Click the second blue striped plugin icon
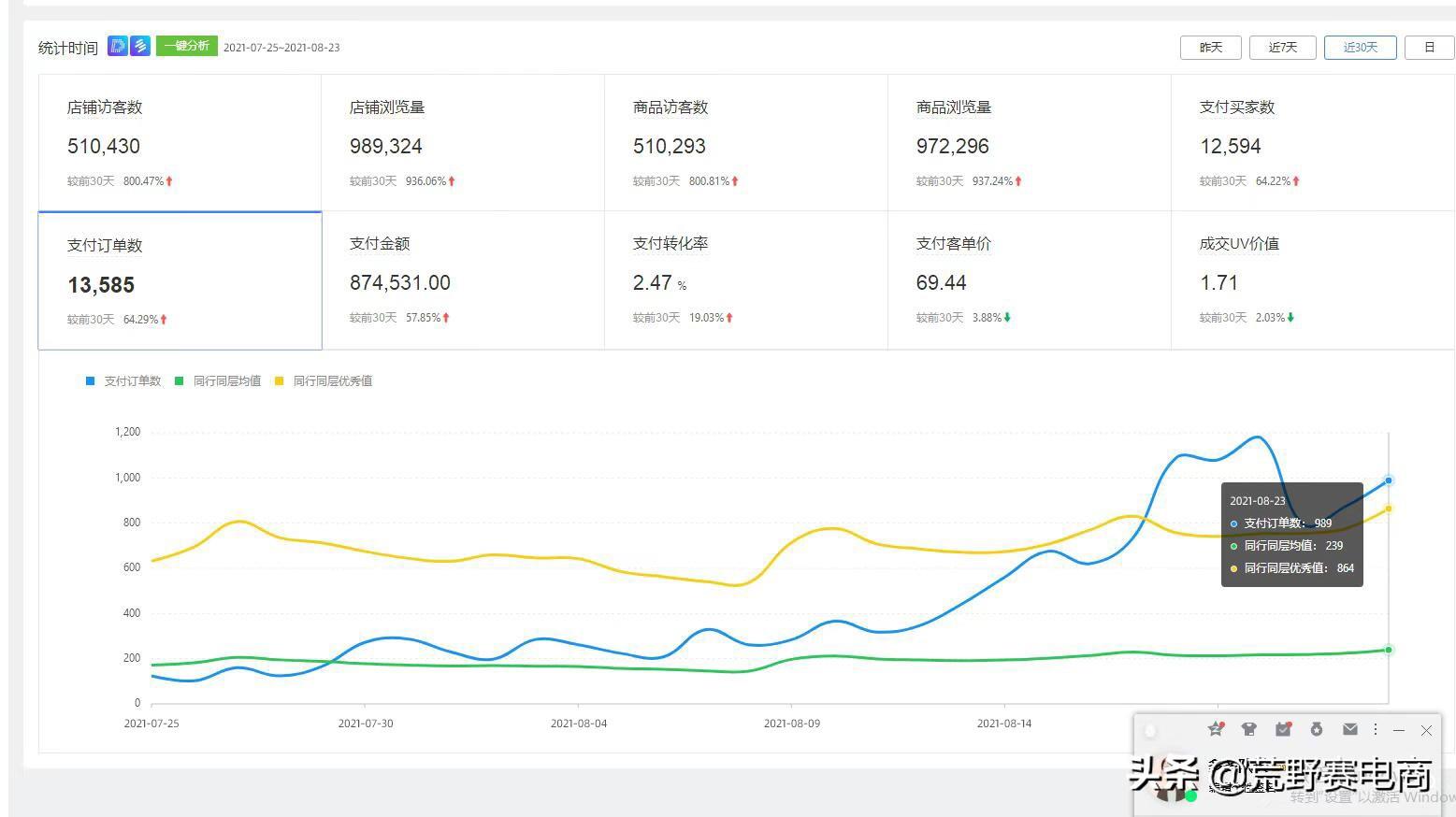The width and height of the screenshot is (1456, 817). (139, 46)
